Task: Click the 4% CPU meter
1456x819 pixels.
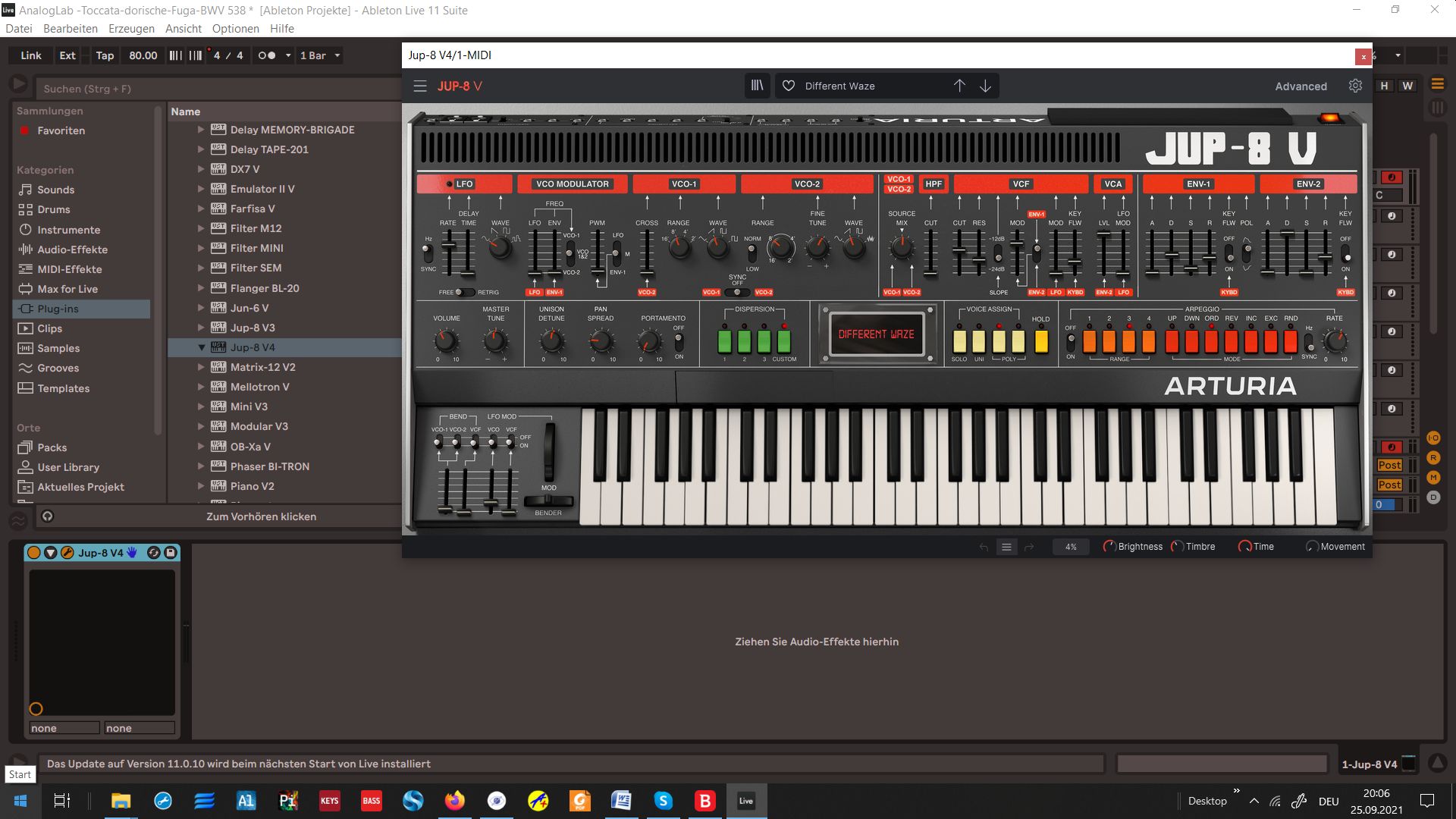Action: (x=1071, y=547)
